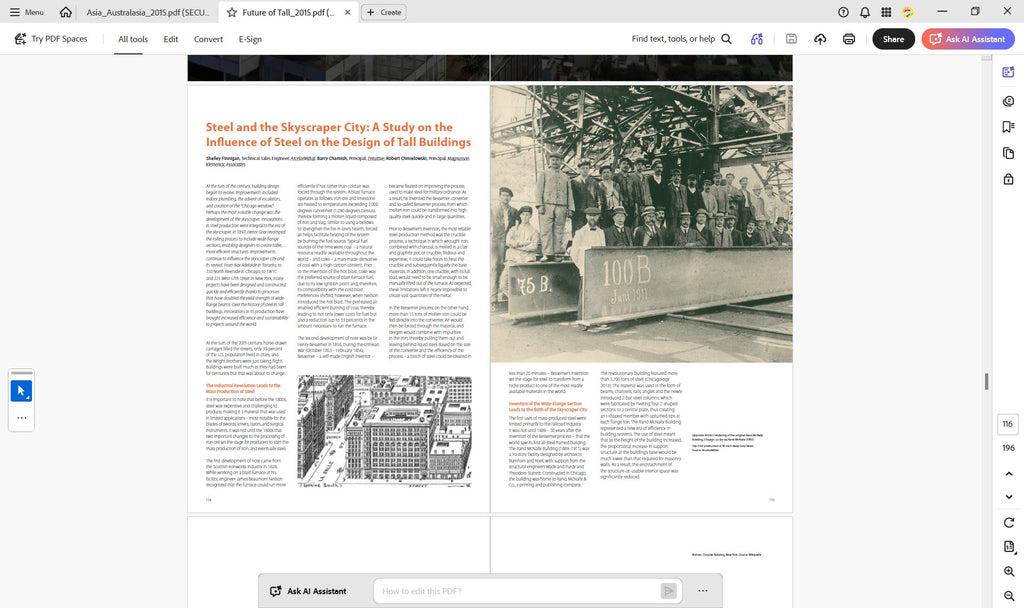This screenshot has height=608, width=1024.
Task: Star the Future of Tall_2015.pdf tab
Action: click(x=232, y=12)
